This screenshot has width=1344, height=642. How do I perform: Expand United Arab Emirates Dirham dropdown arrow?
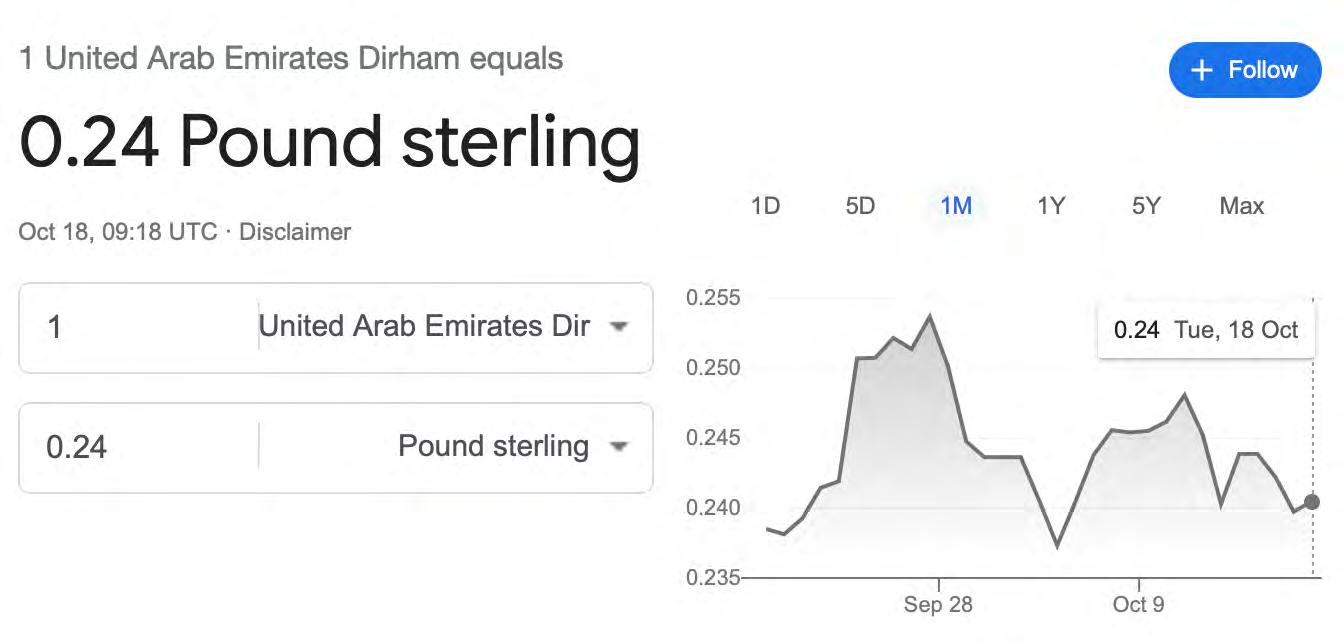pyautogui.click(x=619, y=327)
